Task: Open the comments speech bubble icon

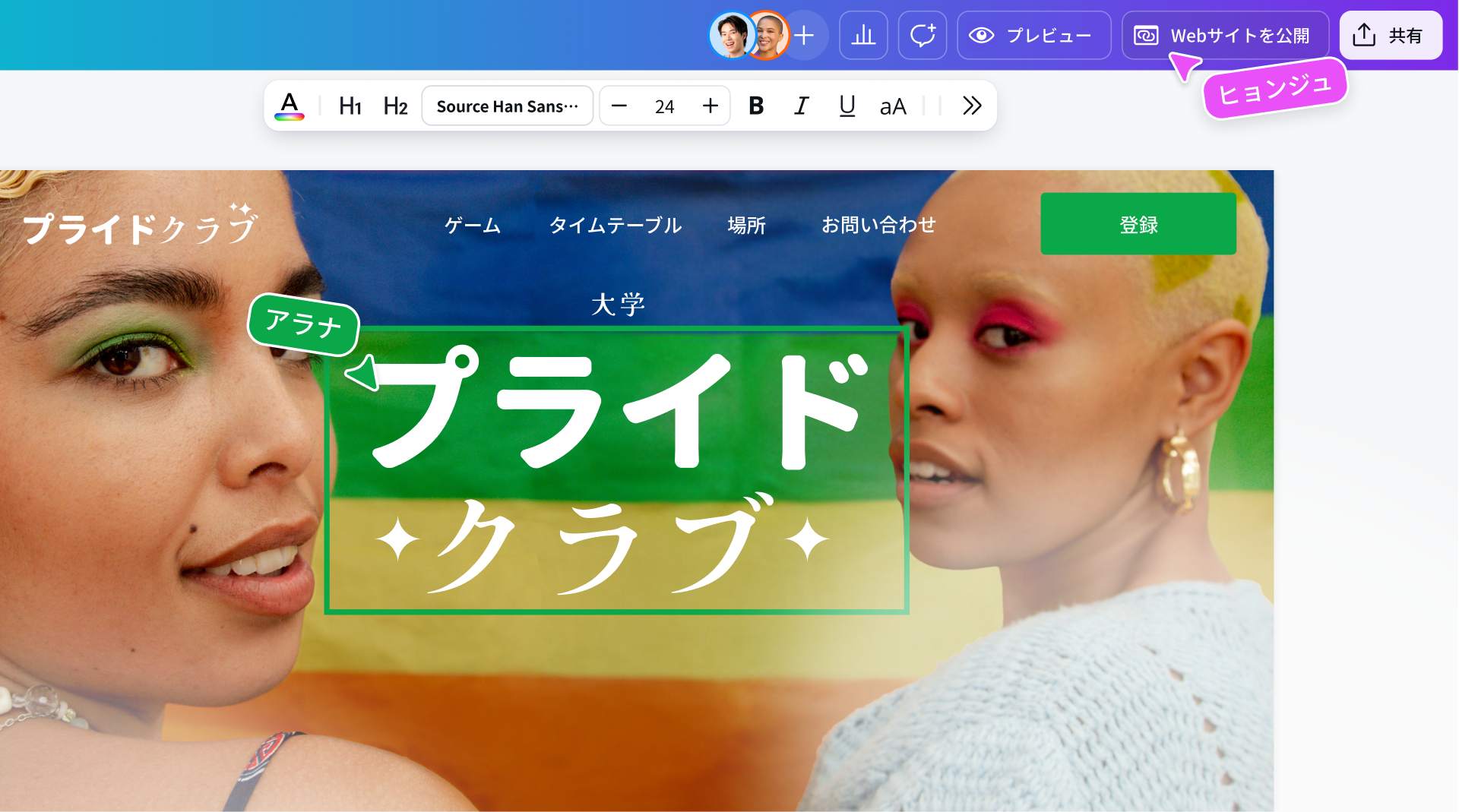Action: [922, 35]
